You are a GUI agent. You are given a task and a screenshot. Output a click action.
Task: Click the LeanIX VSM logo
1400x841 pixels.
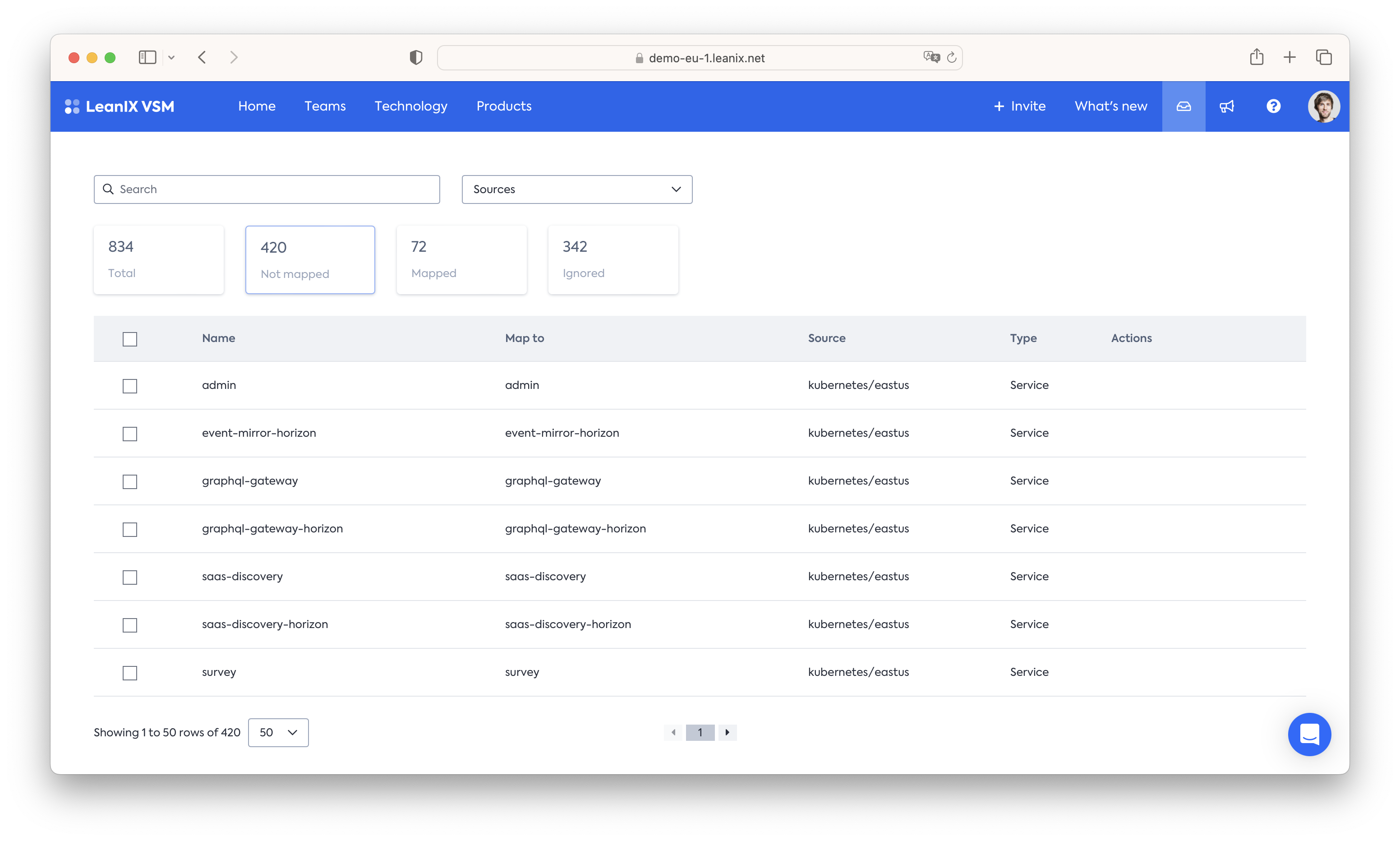(x=120, y=106)
